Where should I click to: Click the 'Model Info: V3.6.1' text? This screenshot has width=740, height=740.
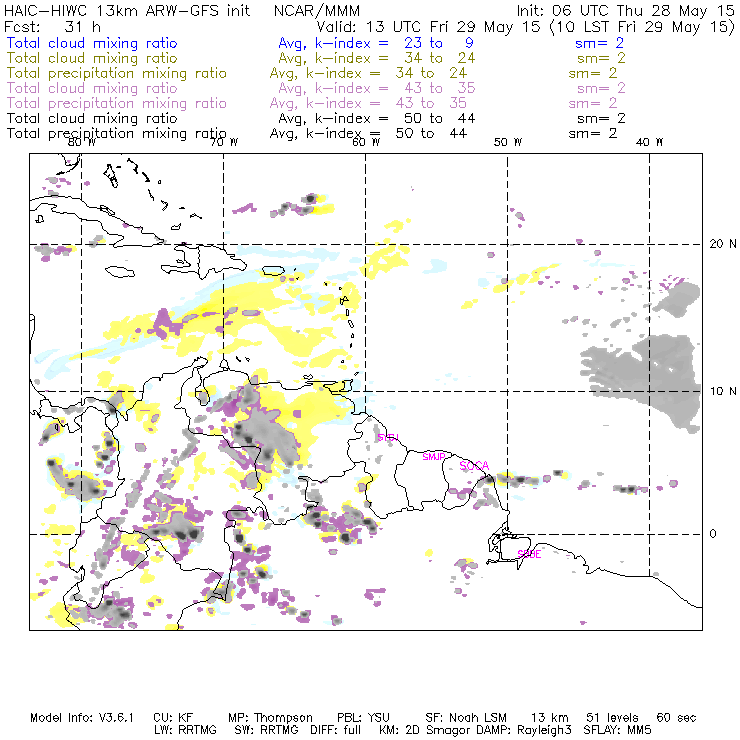click(x=82, y=718)
